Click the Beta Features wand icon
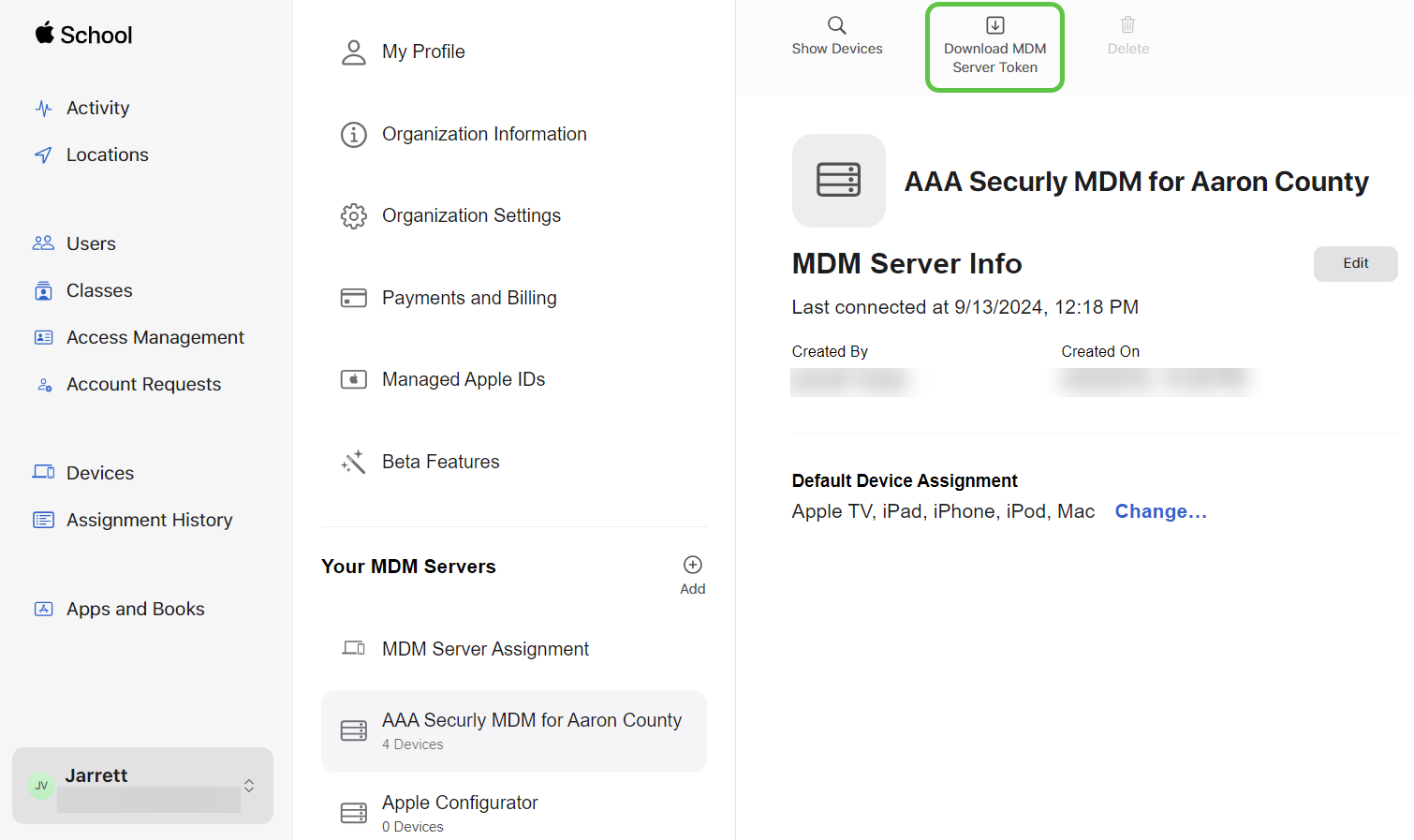Viewport: 1414px width, 840px height. click(x=354, y=462)
